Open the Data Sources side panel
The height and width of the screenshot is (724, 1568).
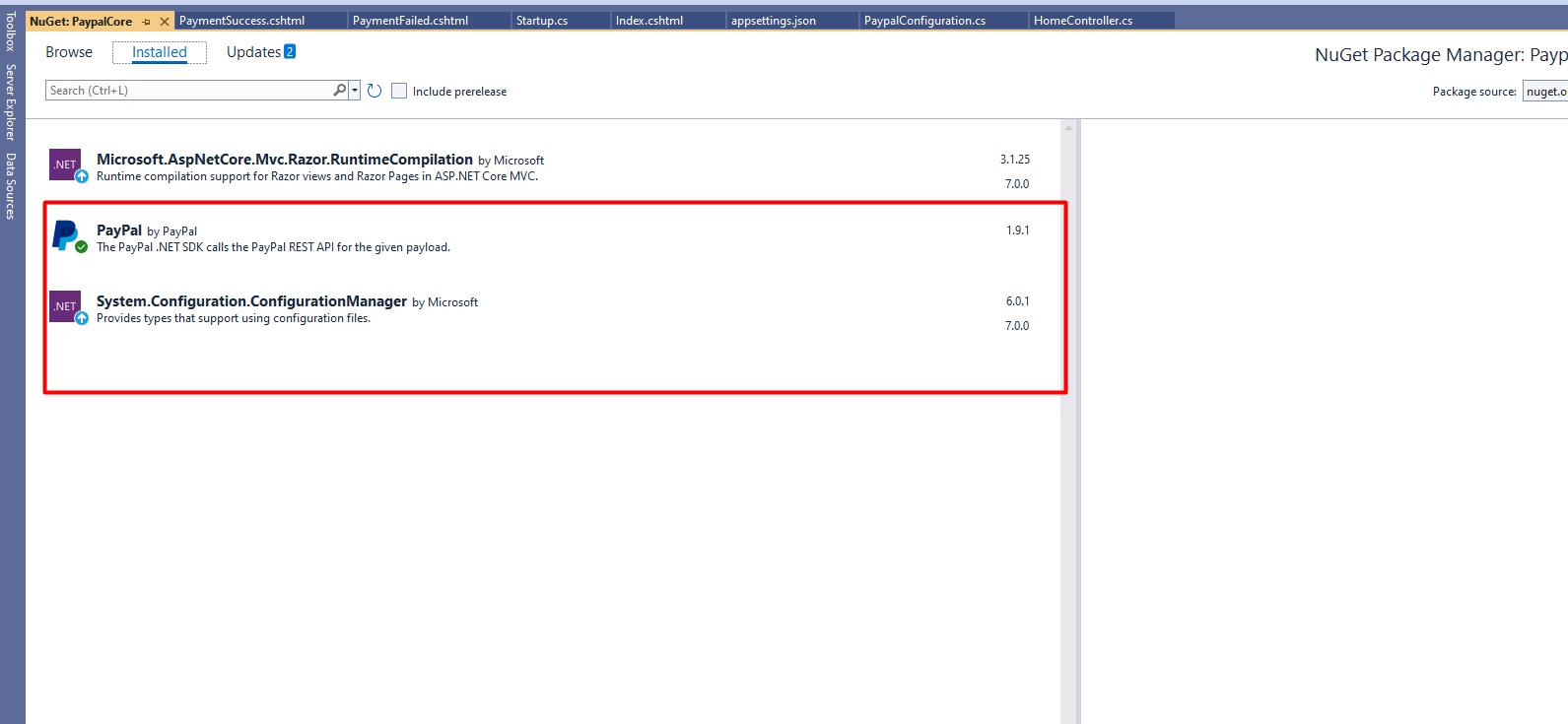click(x=11, y=185)
